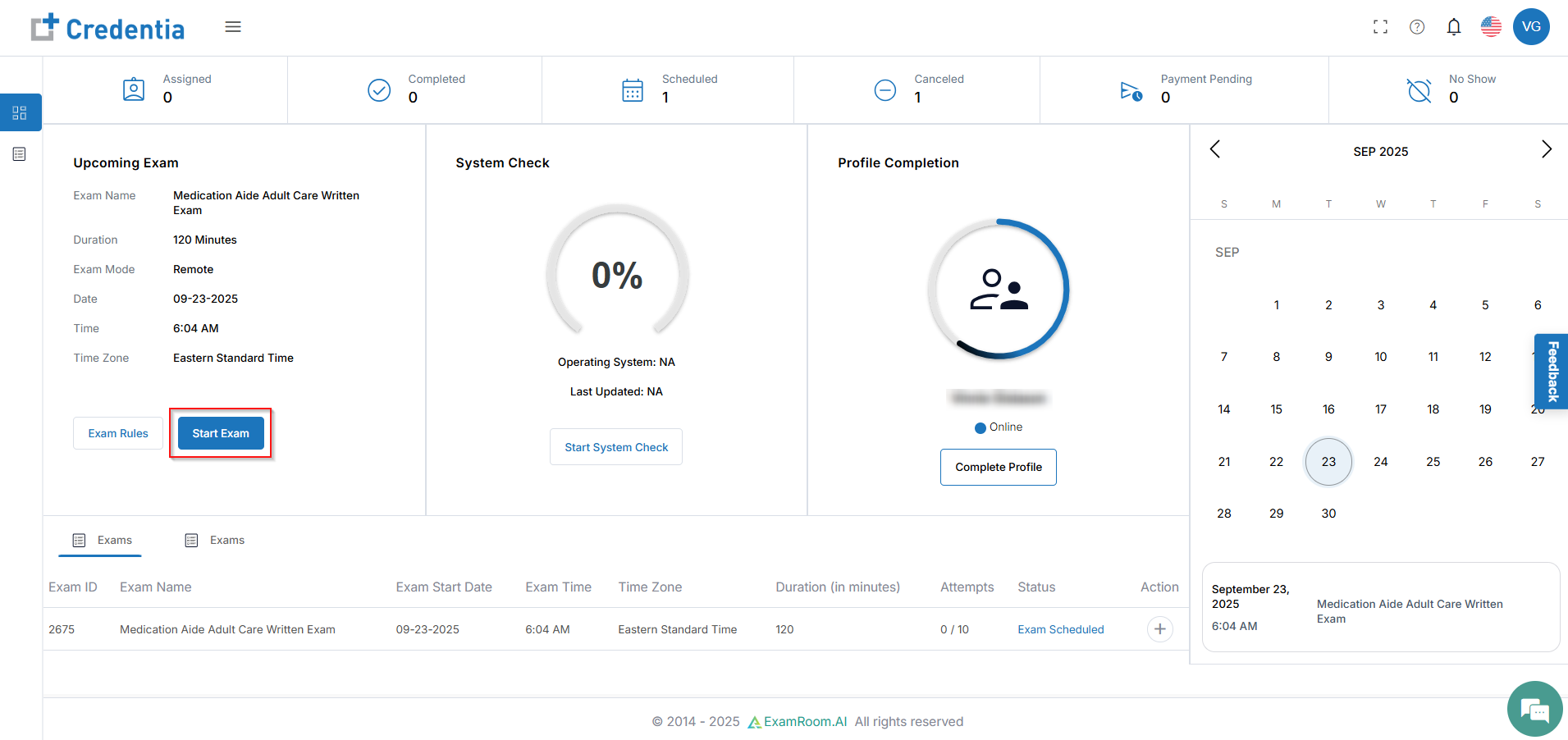This screenshot has width=1568, height=740.
Task: Open notifications bell icon
Action: [x=1453, y=27]
